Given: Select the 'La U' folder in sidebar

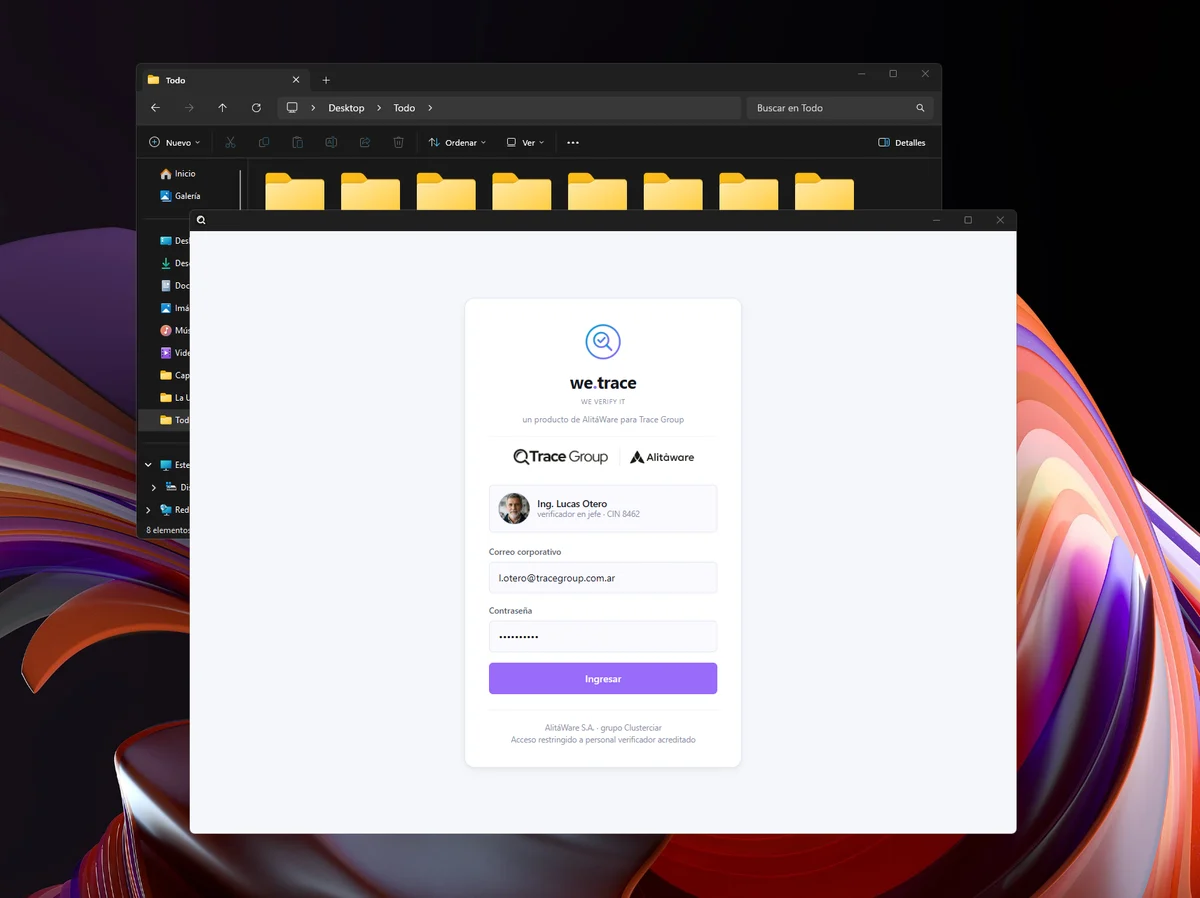Looking at the screenshot, I should click(174, 398).
